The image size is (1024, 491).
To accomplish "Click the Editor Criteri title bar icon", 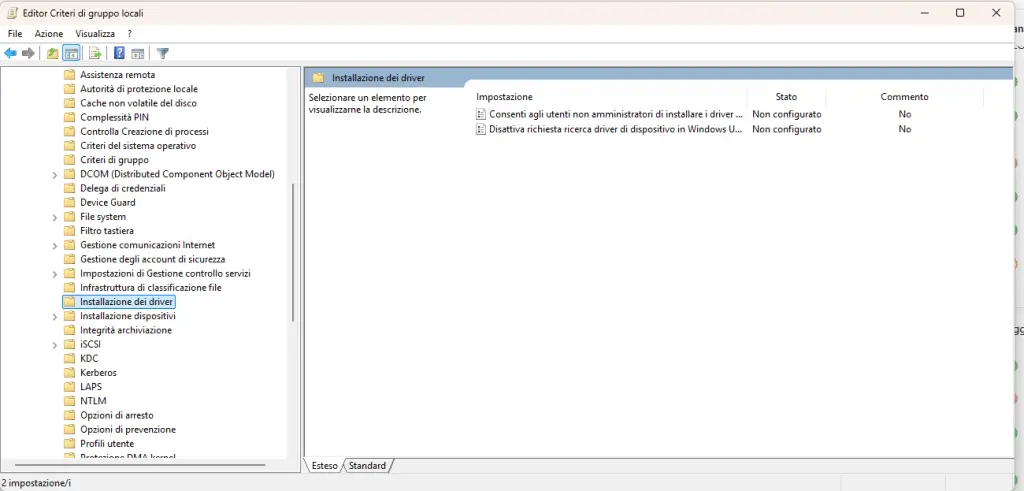I will coord(12,13).
